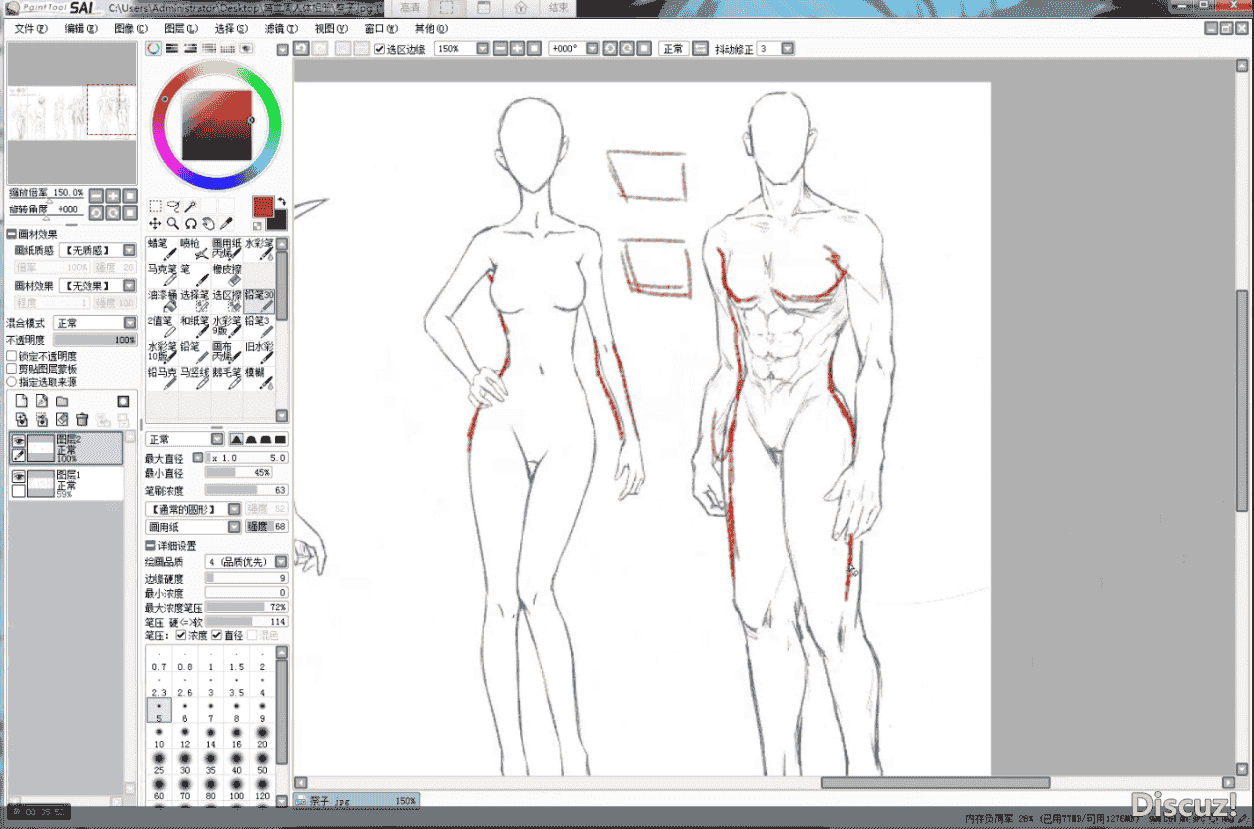
Task: Open the 抖动修正 stabilizer dropdown
Action: [776, 48]
